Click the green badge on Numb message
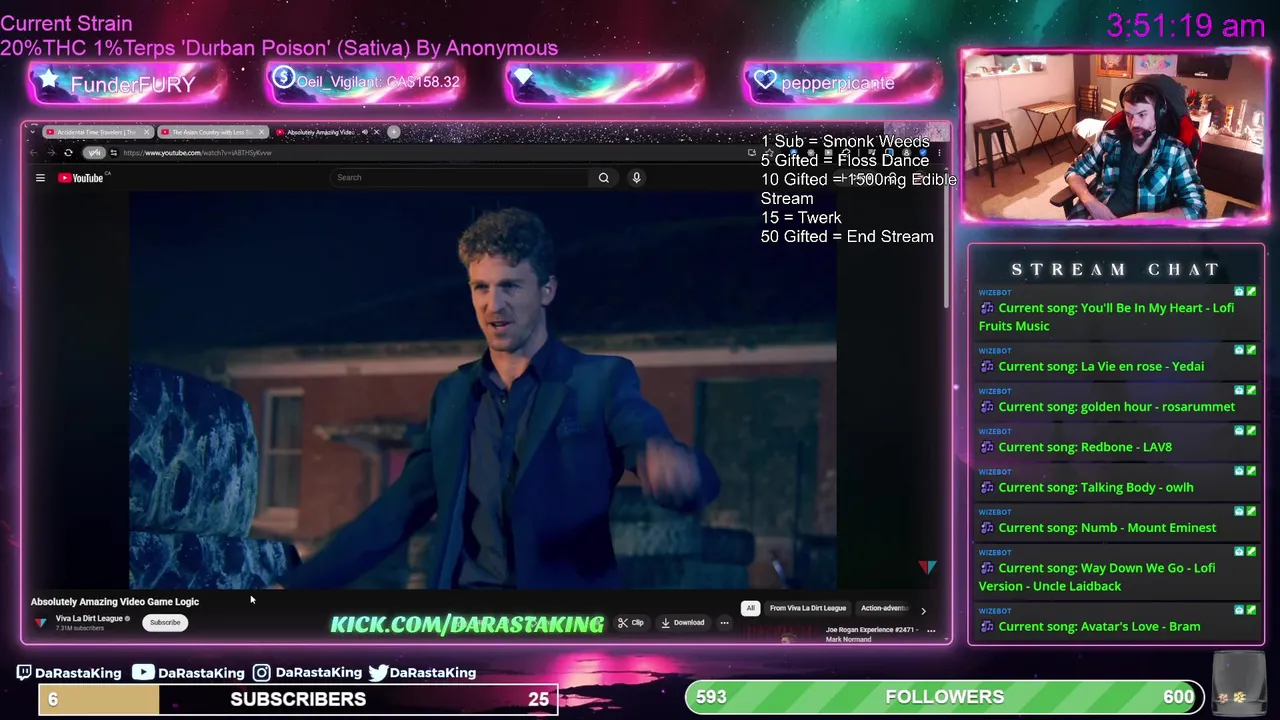 click(1251, 511)
